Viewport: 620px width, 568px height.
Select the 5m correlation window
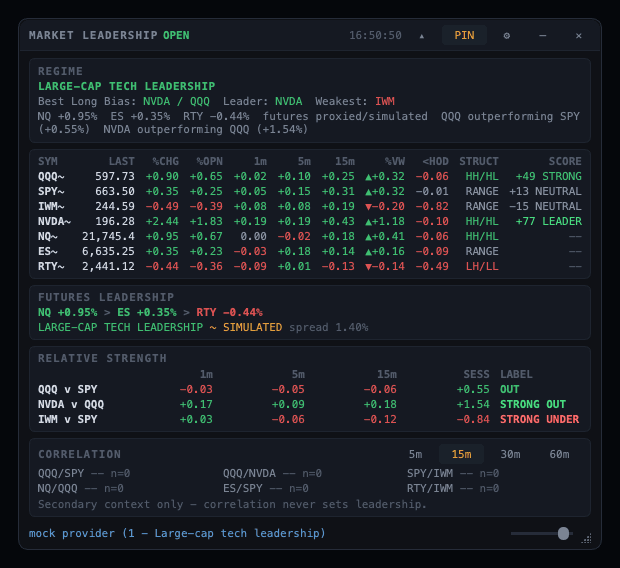[415, 454]
